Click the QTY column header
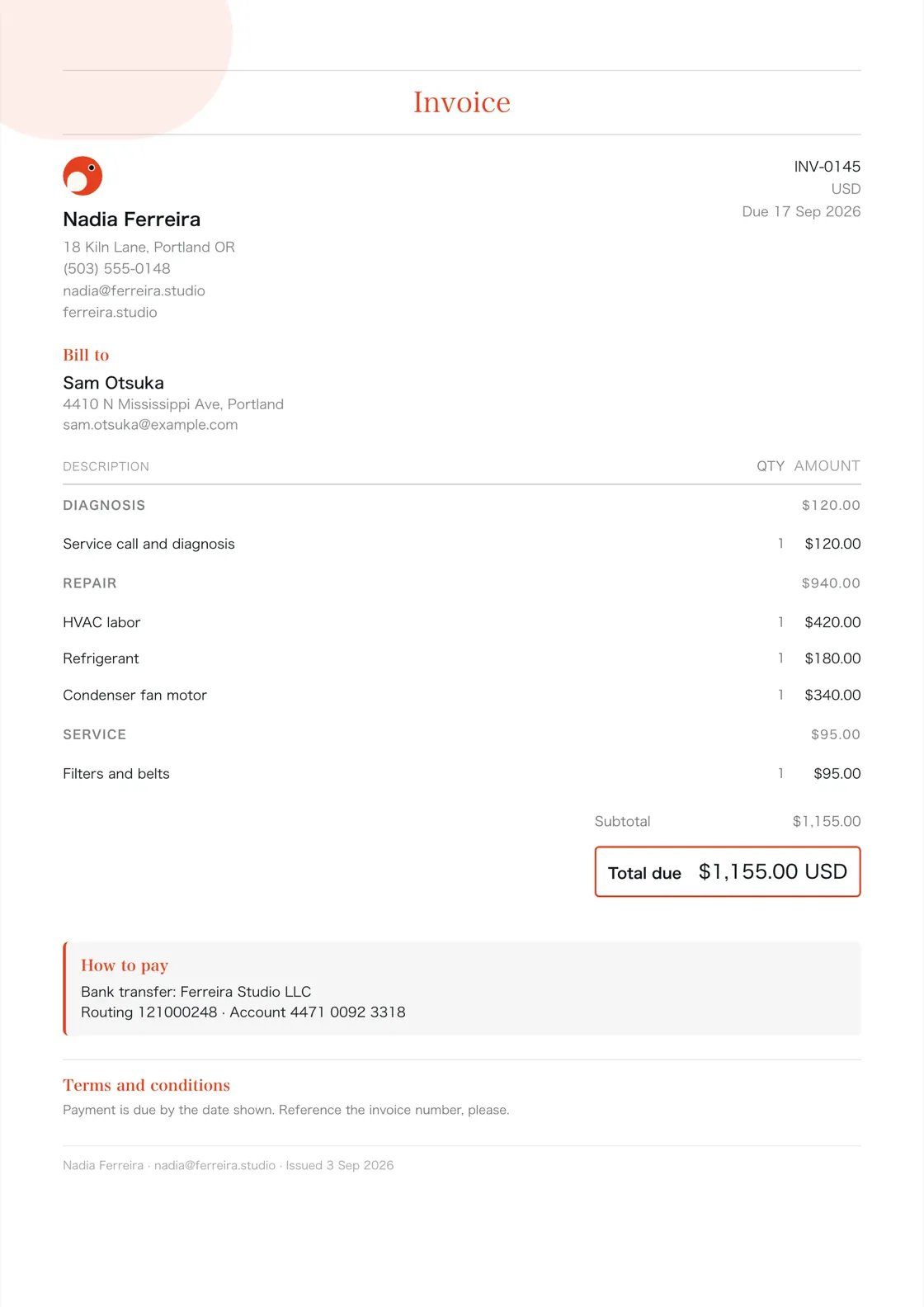924x1307 pixels. (771, 466)
